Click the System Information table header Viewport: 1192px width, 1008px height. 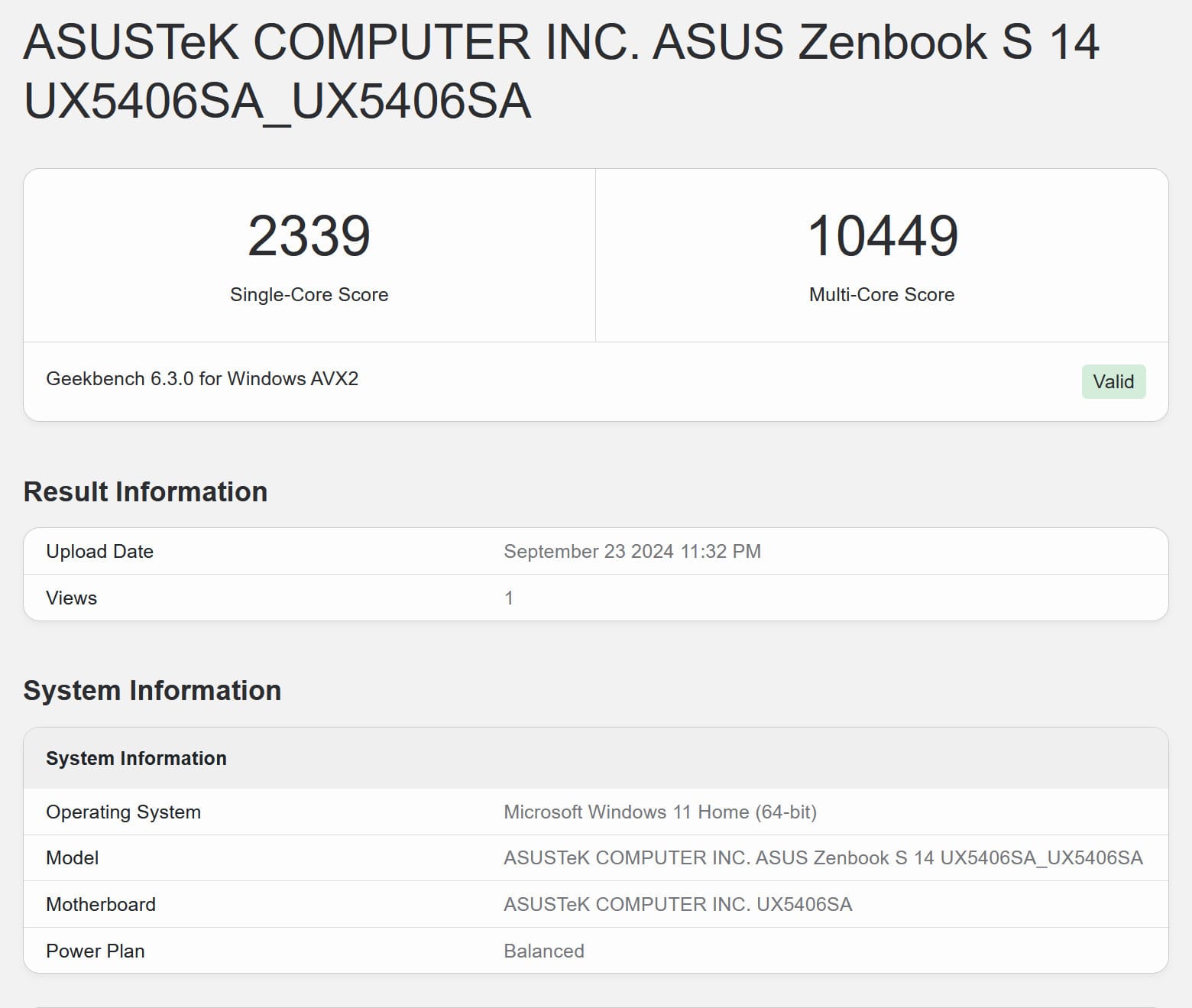pos(137,758)
